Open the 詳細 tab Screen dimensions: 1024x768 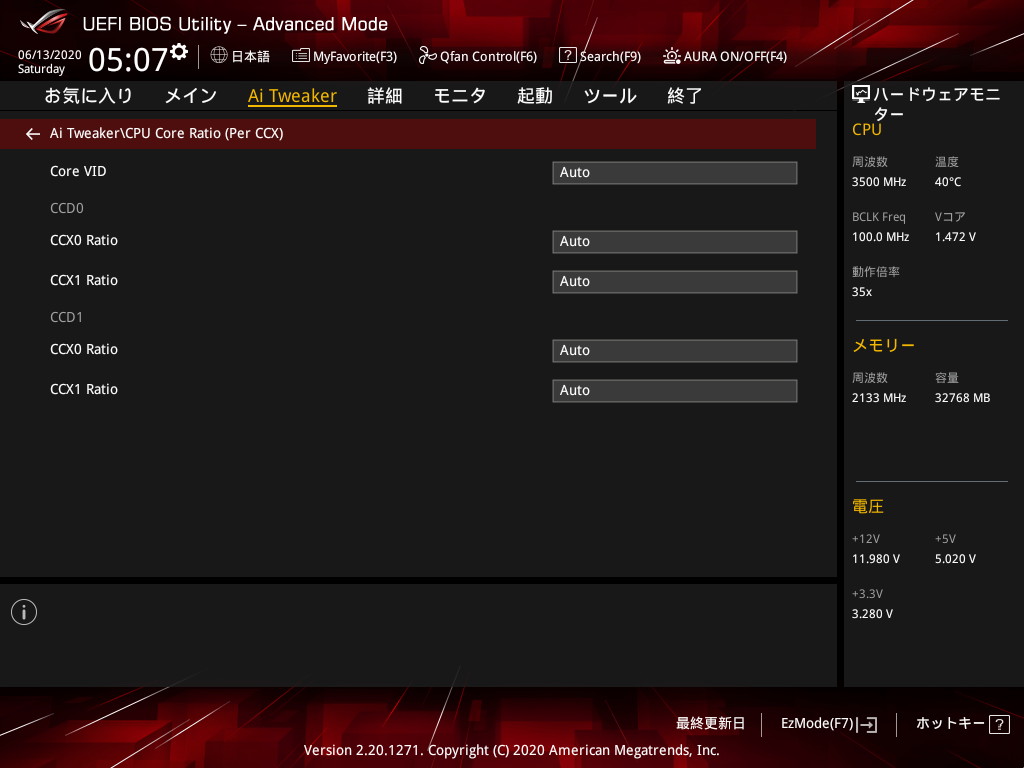385,96
